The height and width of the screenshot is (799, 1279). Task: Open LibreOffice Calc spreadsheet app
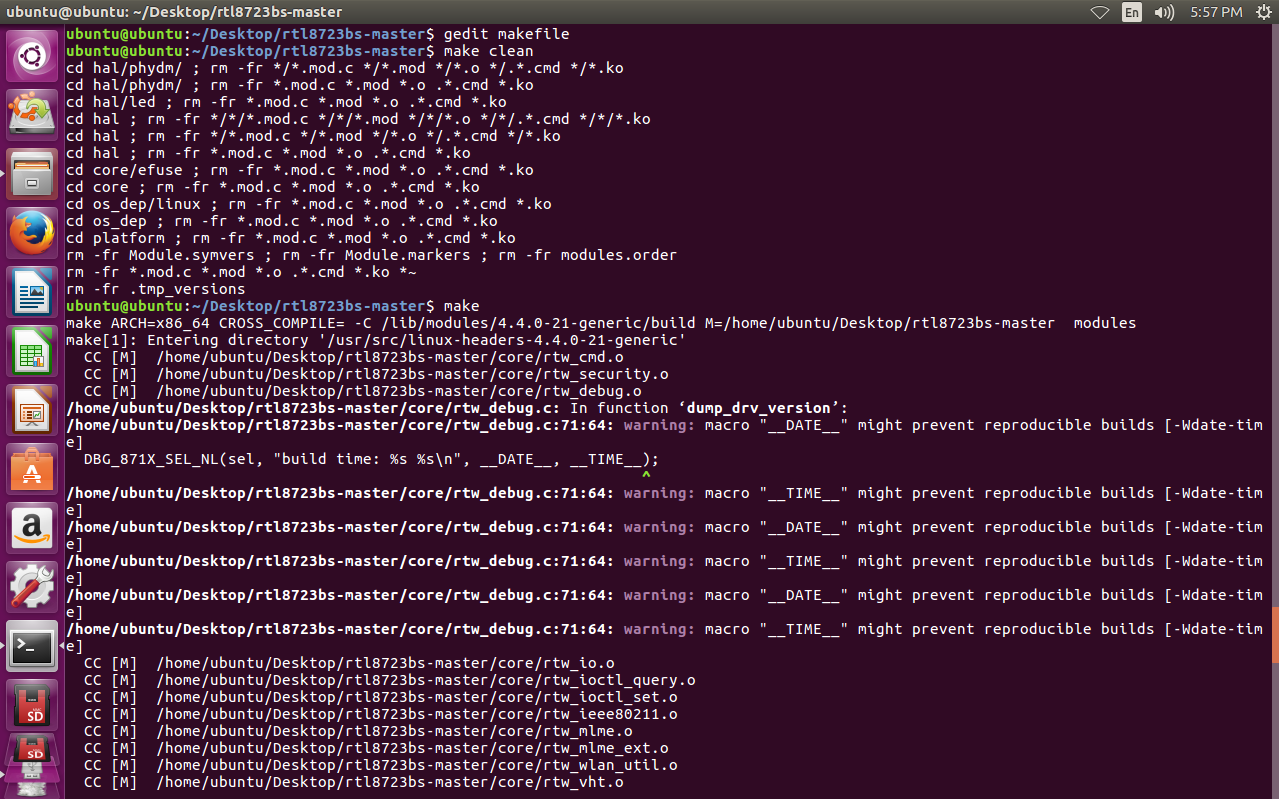tap(33, 351)
